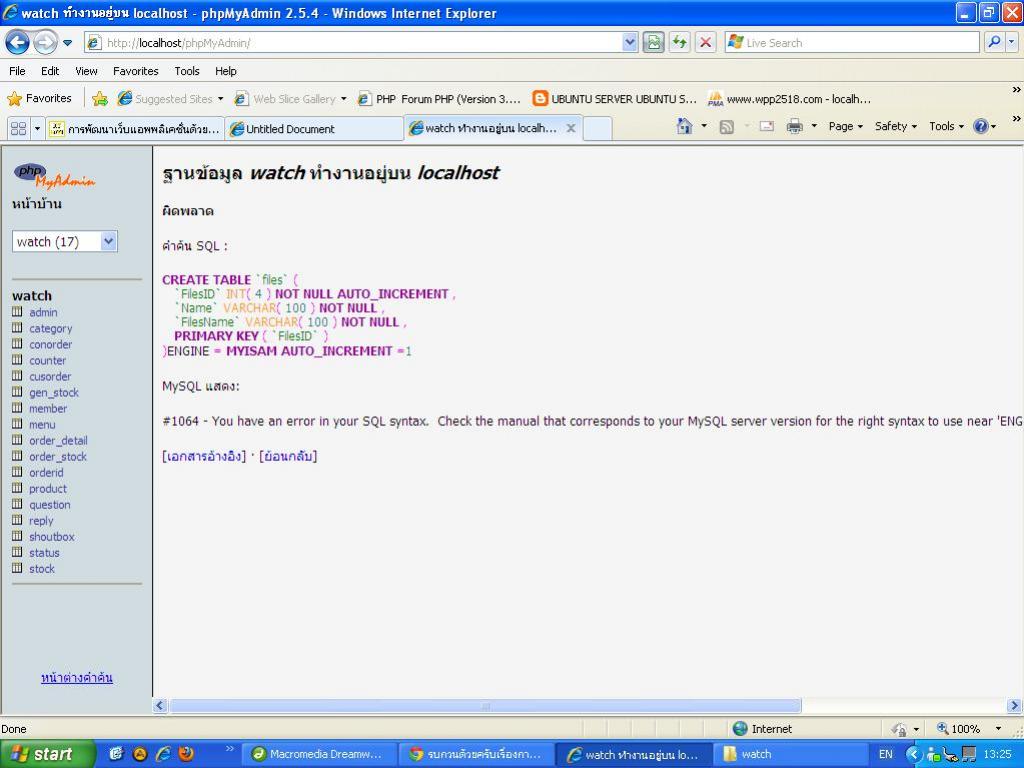Image resolution: width=1024 pixels, height=768 pixels.
Task: Click the horizontal scrollbar thumb
Action: click(485, 705)
